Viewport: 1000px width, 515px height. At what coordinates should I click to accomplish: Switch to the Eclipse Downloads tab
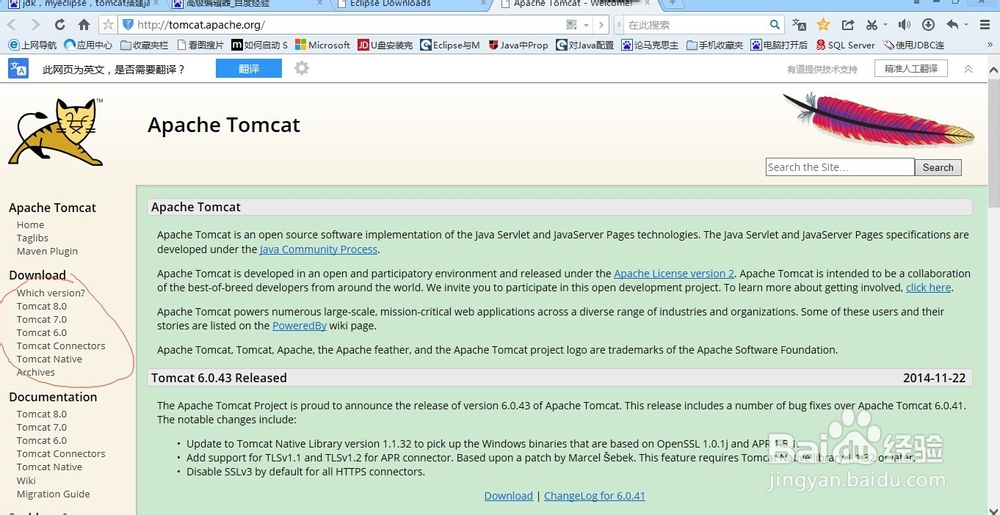pyautogui.click(x=411, y=4)
